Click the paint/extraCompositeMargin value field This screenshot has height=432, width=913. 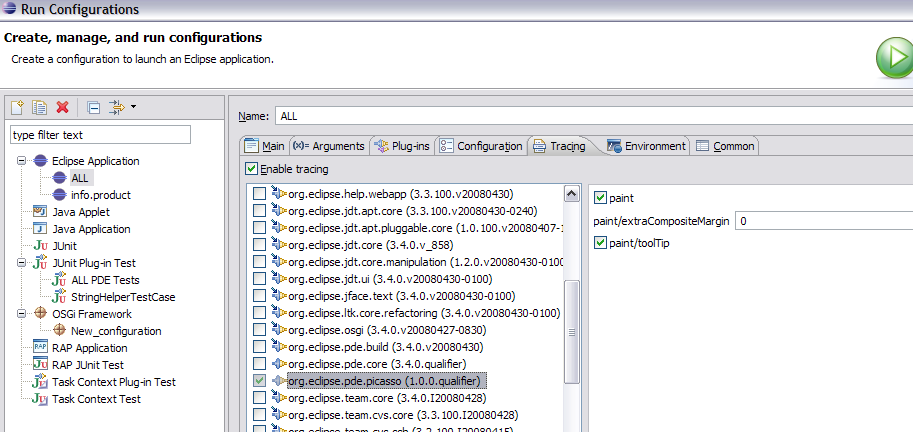(824, 221)
